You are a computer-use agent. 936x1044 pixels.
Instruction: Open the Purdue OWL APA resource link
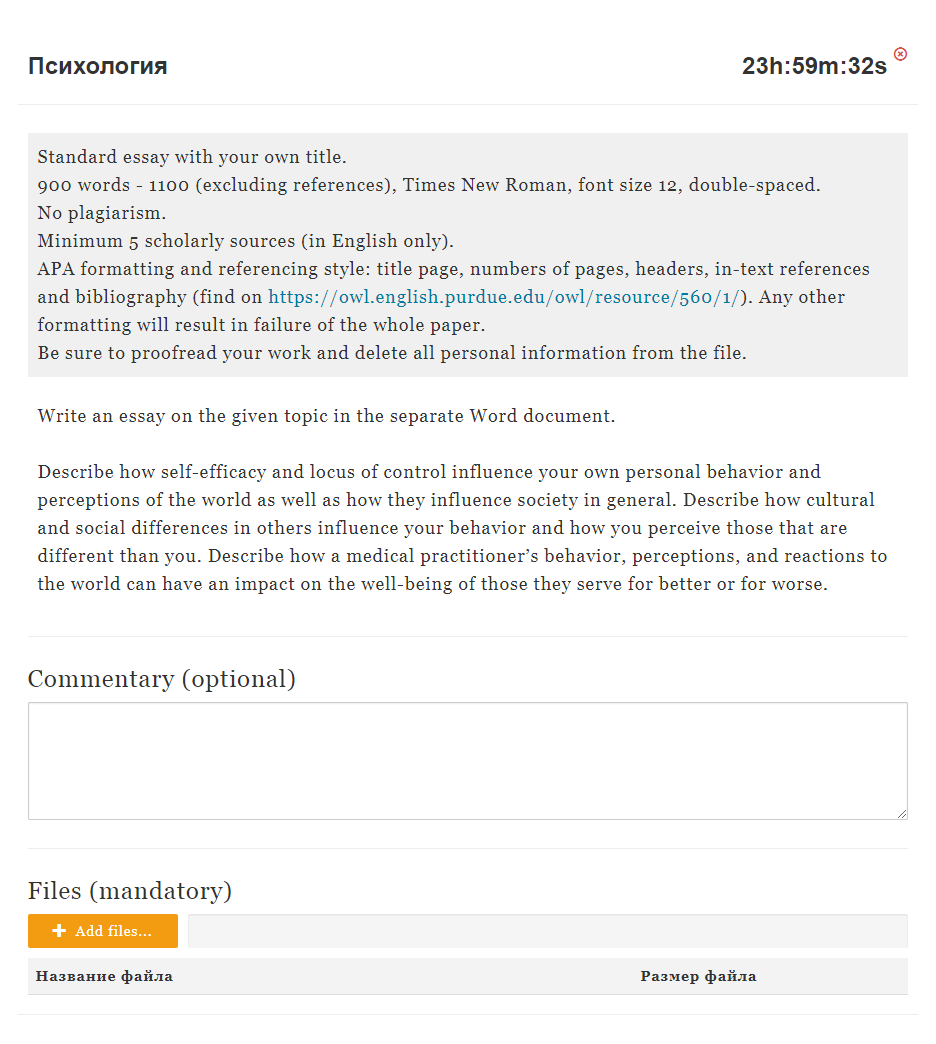504,297
